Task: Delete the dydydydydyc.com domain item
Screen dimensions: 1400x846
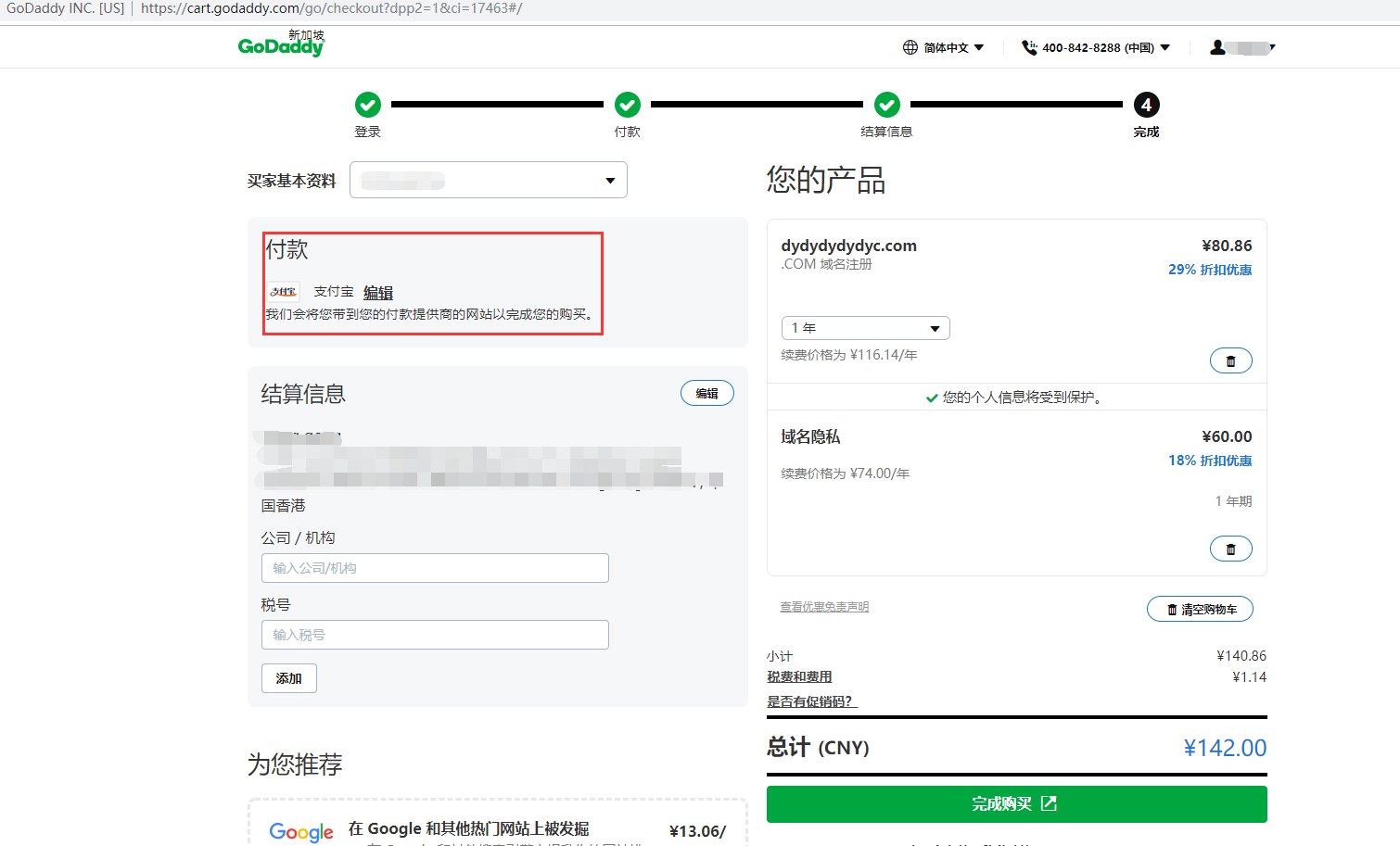Action: point(1230,360)
